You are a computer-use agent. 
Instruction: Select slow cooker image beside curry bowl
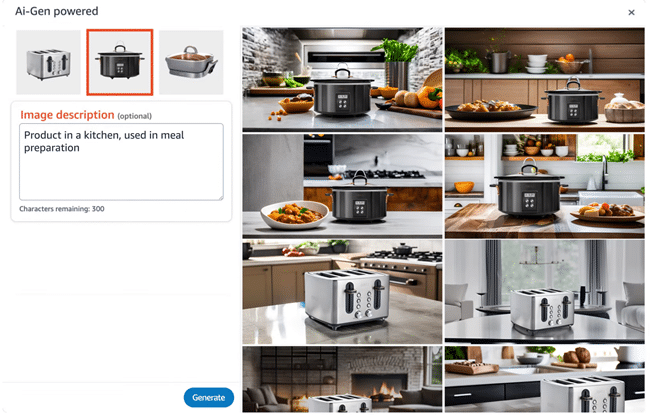pos(342,186)
